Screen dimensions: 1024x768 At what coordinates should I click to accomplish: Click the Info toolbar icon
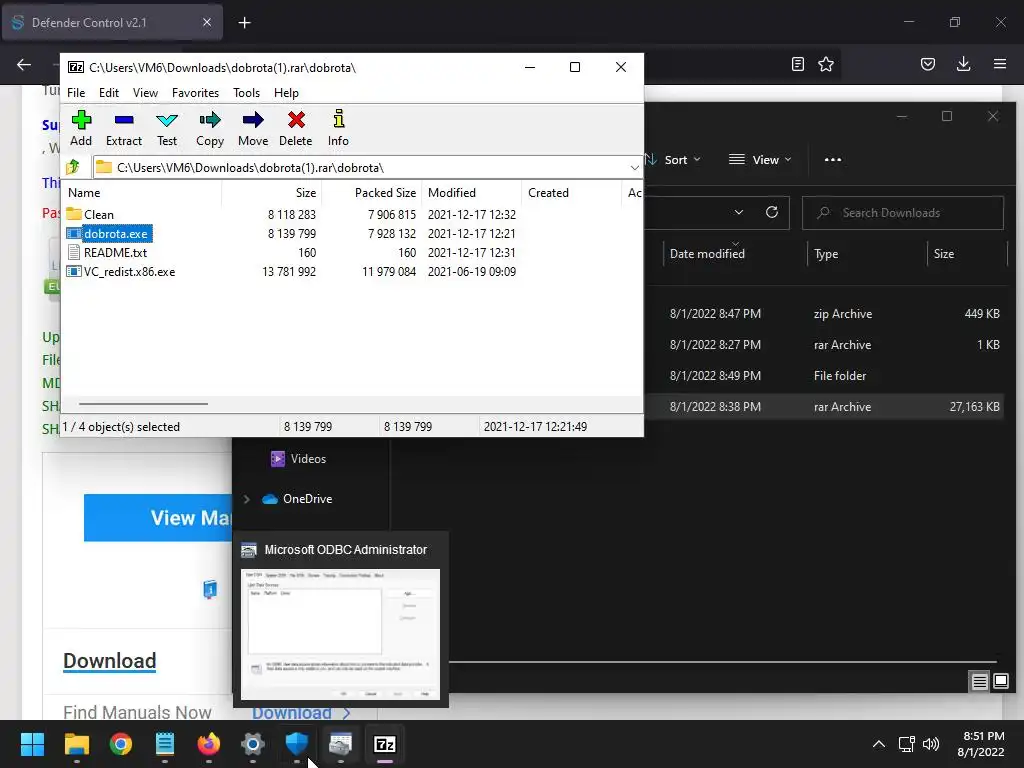[338, 128]
